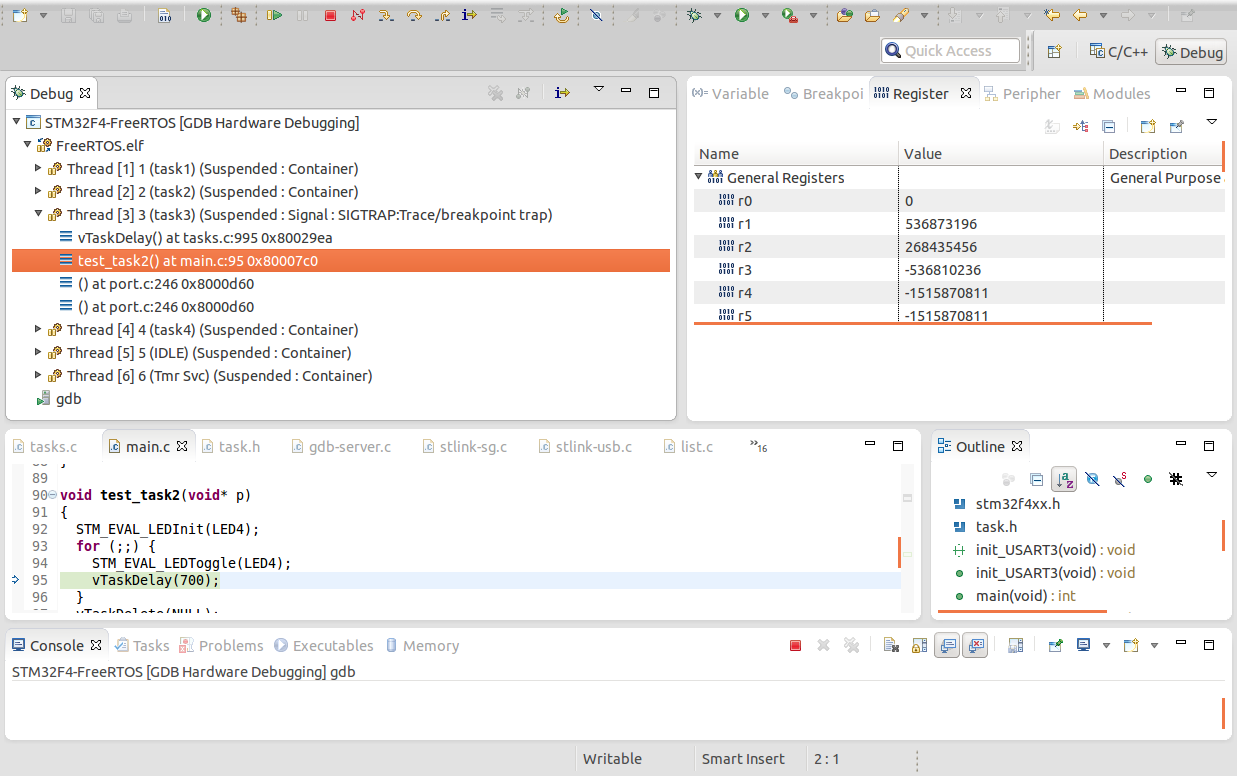
Task: Expand Thread [1] 1 (task1) in the Debug tree
Action: pos(38,168)
